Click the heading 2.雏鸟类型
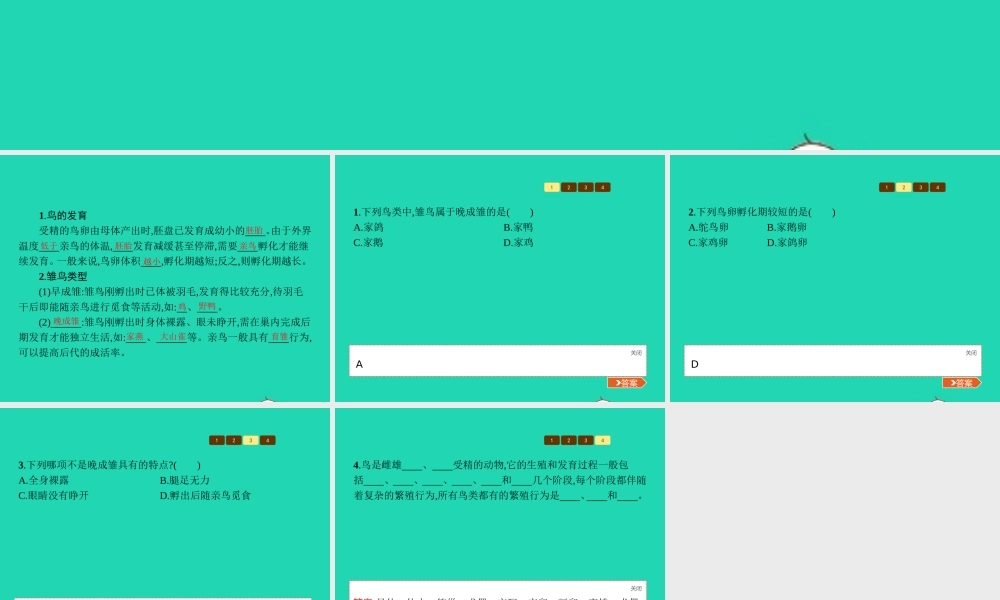 (x=63, y=277)
